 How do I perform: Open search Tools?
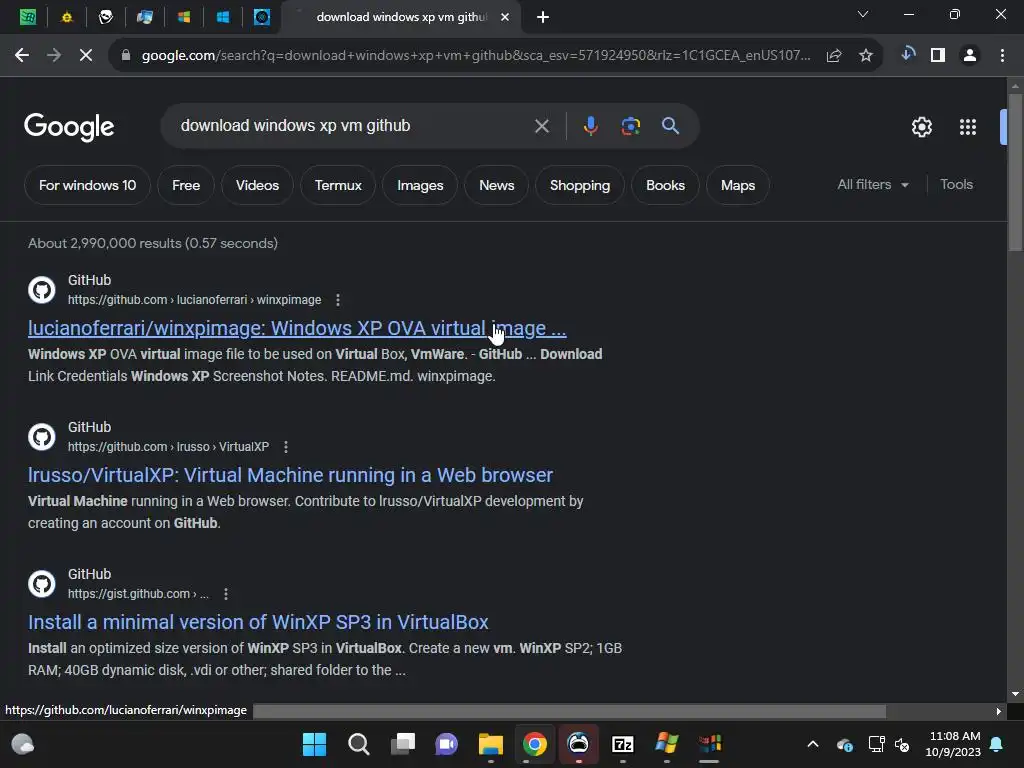point(956,185)
